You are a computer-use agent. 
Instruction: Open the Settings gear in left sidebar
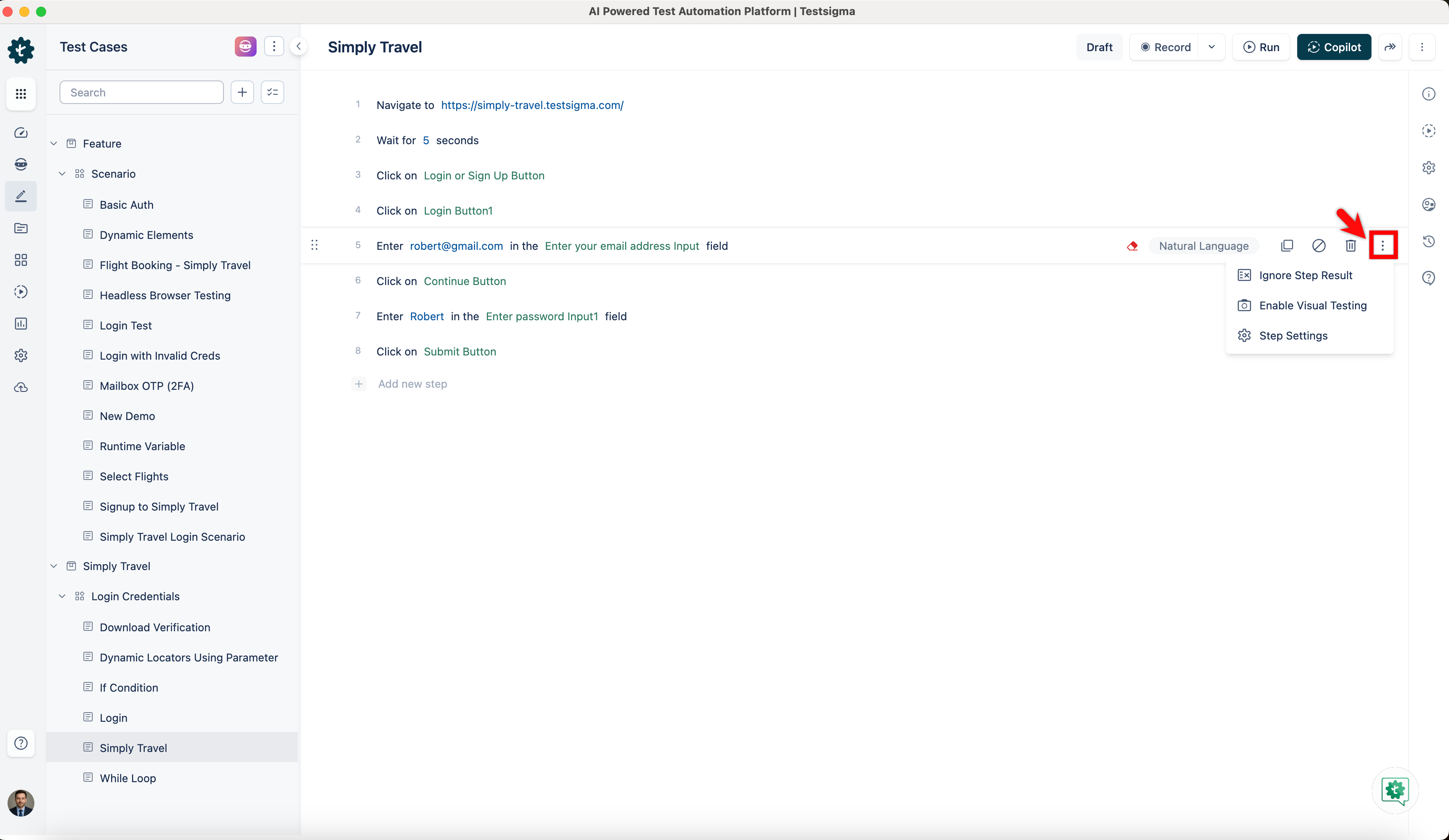coord(21,355)
